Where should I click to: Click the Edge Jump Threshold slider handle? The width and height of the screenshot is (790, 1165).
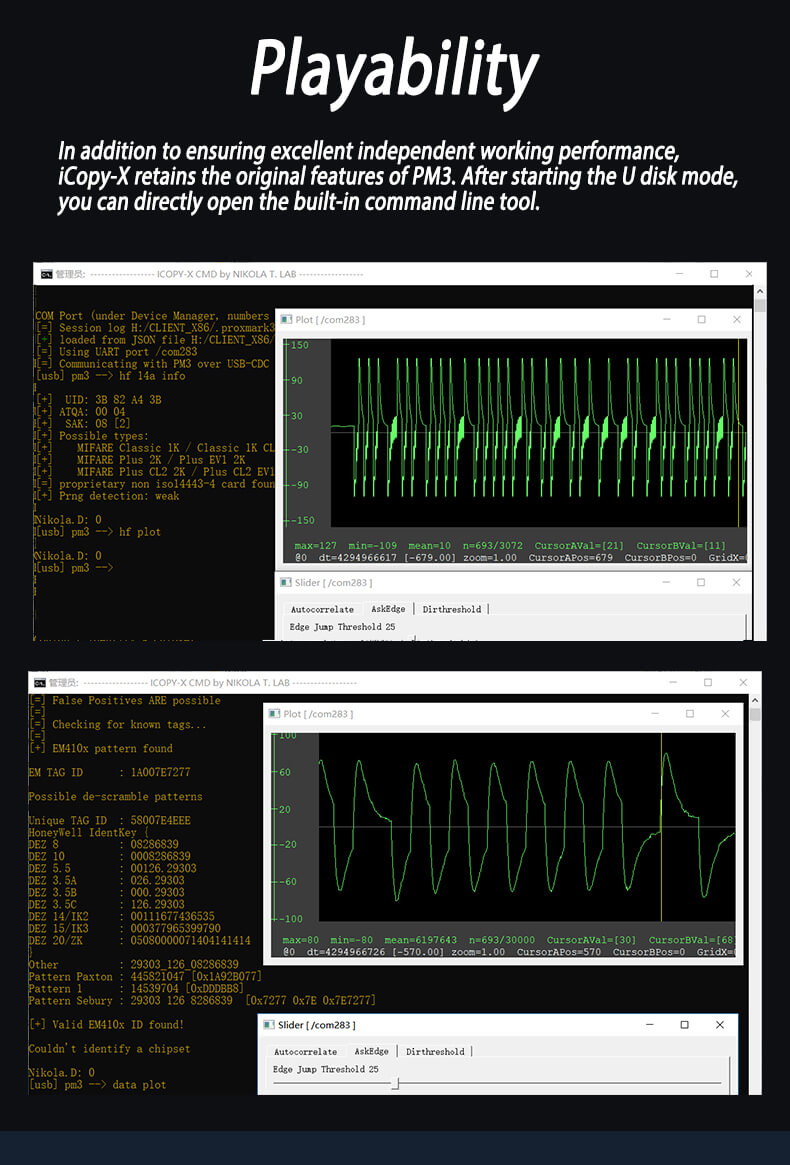click(396, 1085)
